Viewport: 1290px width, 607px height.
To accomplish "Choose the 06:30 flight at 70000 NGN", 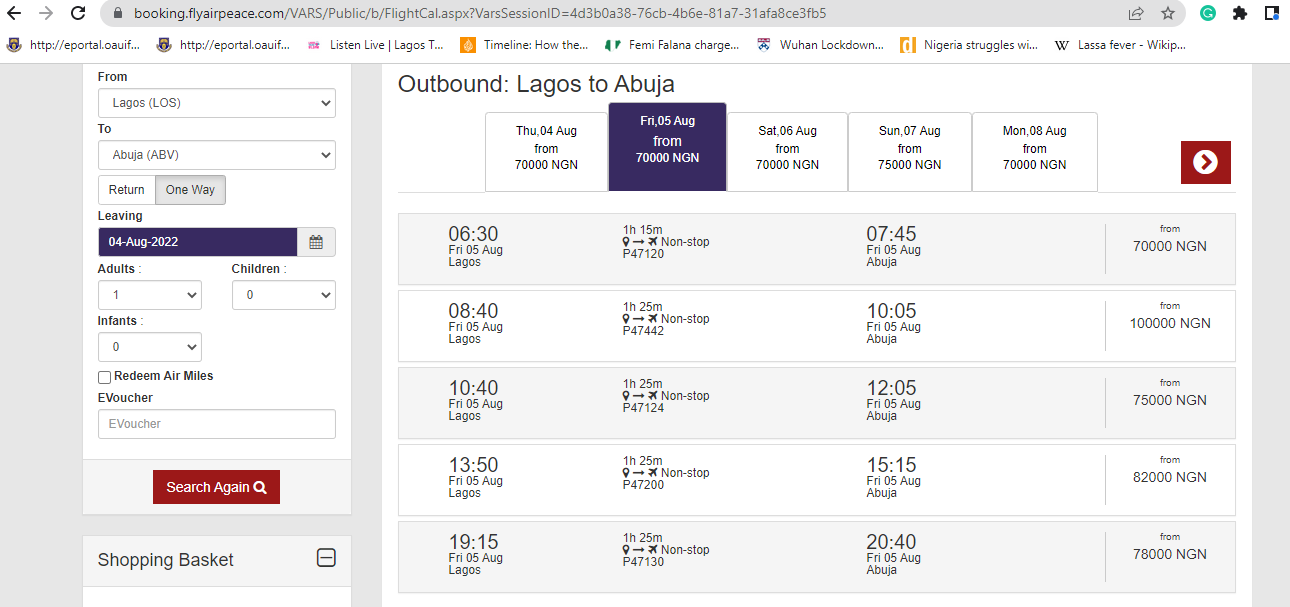I will 816,249.
